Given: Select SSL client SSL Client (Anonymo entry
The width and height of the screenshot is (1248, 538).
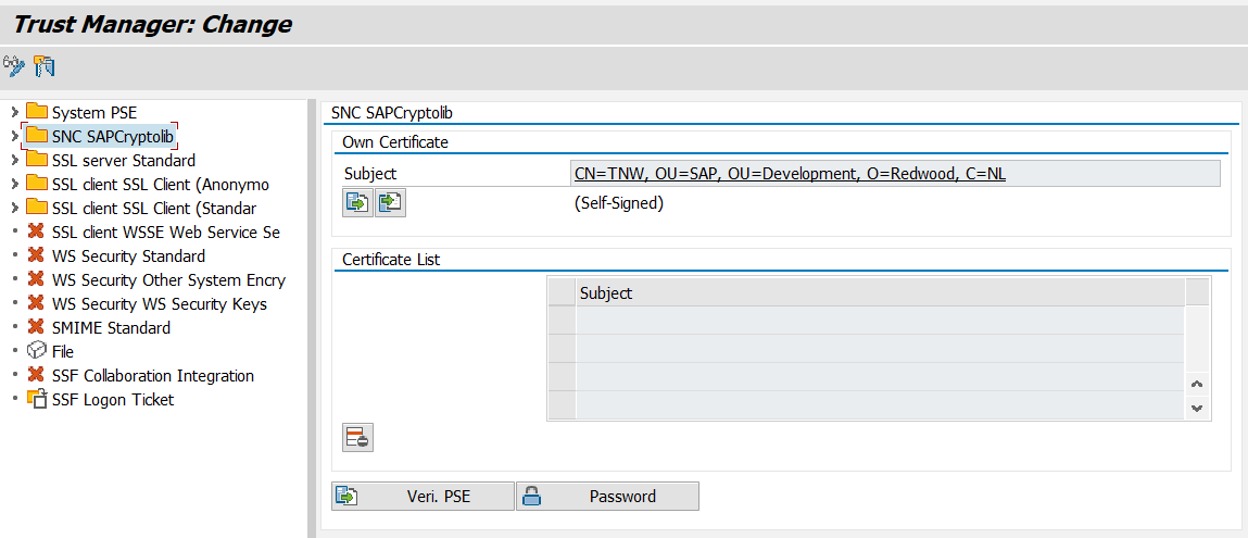Looking at the screenshot, I should click(160, 184).
